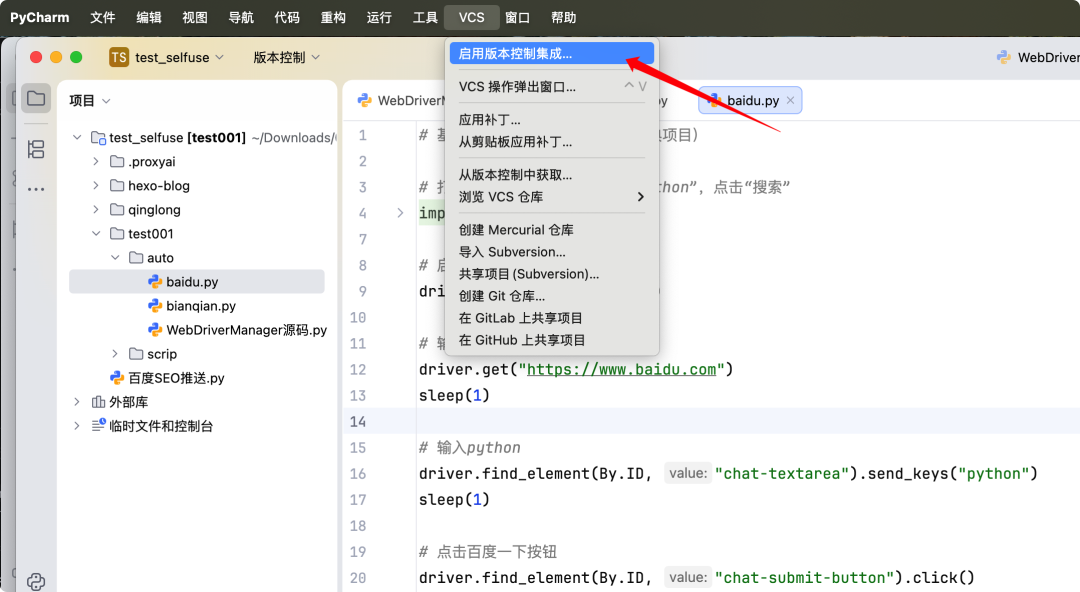Unfold the import block on line 4
This screenshot has height=592, width=1080.
pos(399,213)
